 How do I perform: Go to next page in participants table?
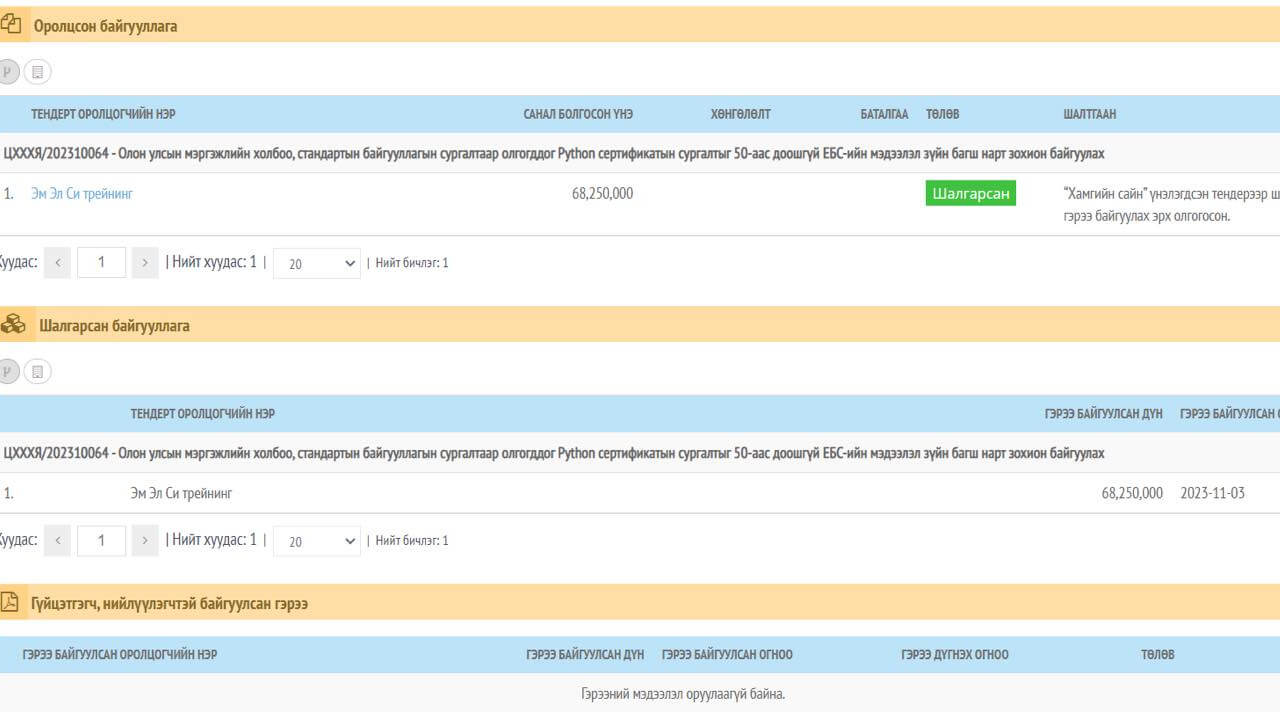coord(145,263)
